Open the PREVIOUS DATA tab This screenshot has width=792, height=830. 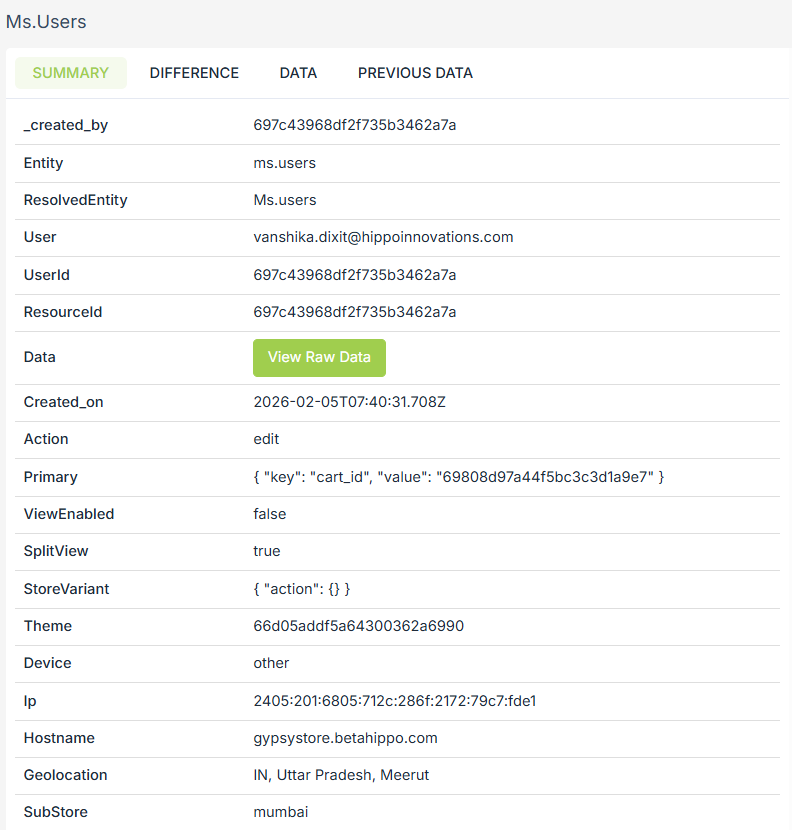coord(415,73)
